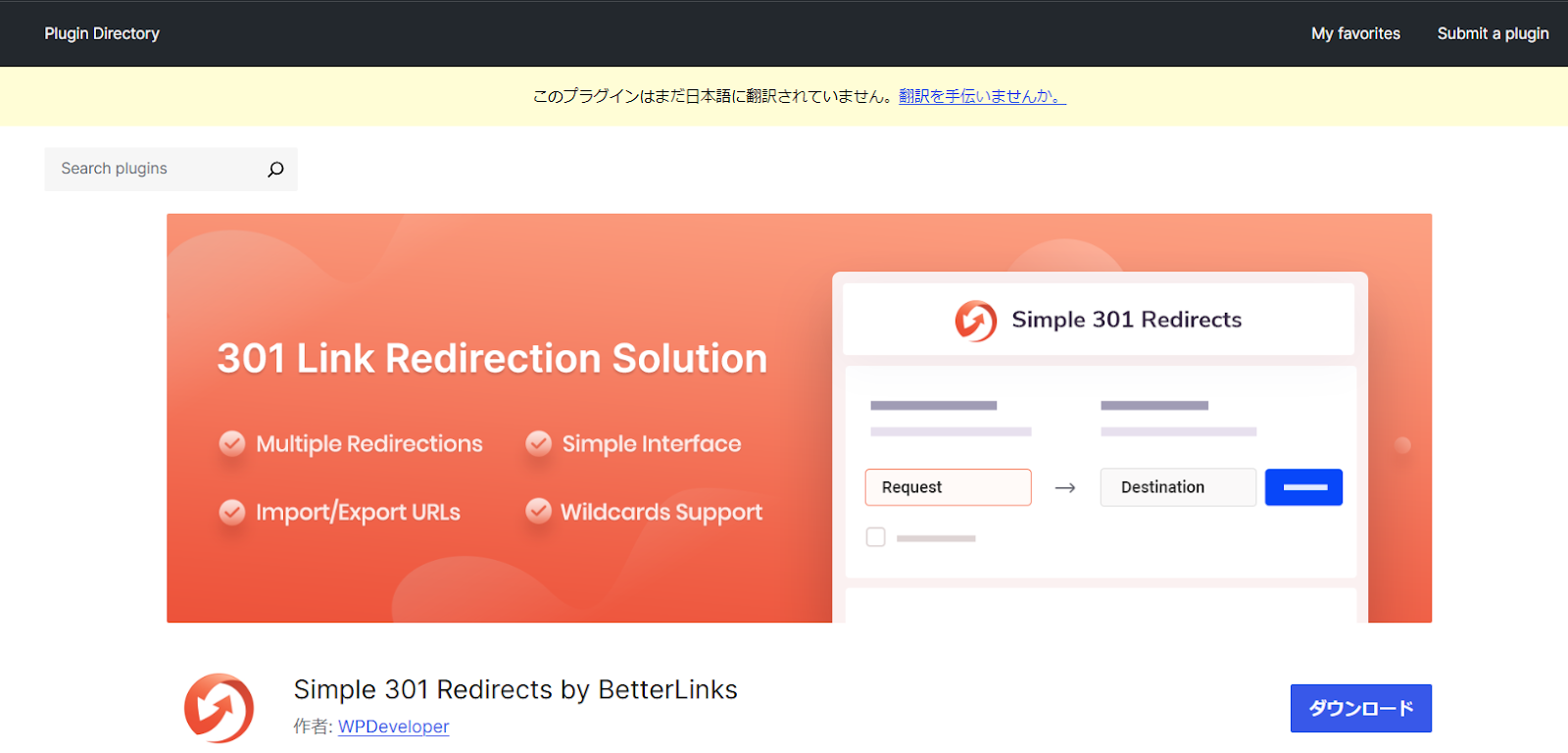This screenshot has width=1568, height=753.
Task: Click the Multiple Redirections text
Action: pyautogui.click(x=369, y=444)
